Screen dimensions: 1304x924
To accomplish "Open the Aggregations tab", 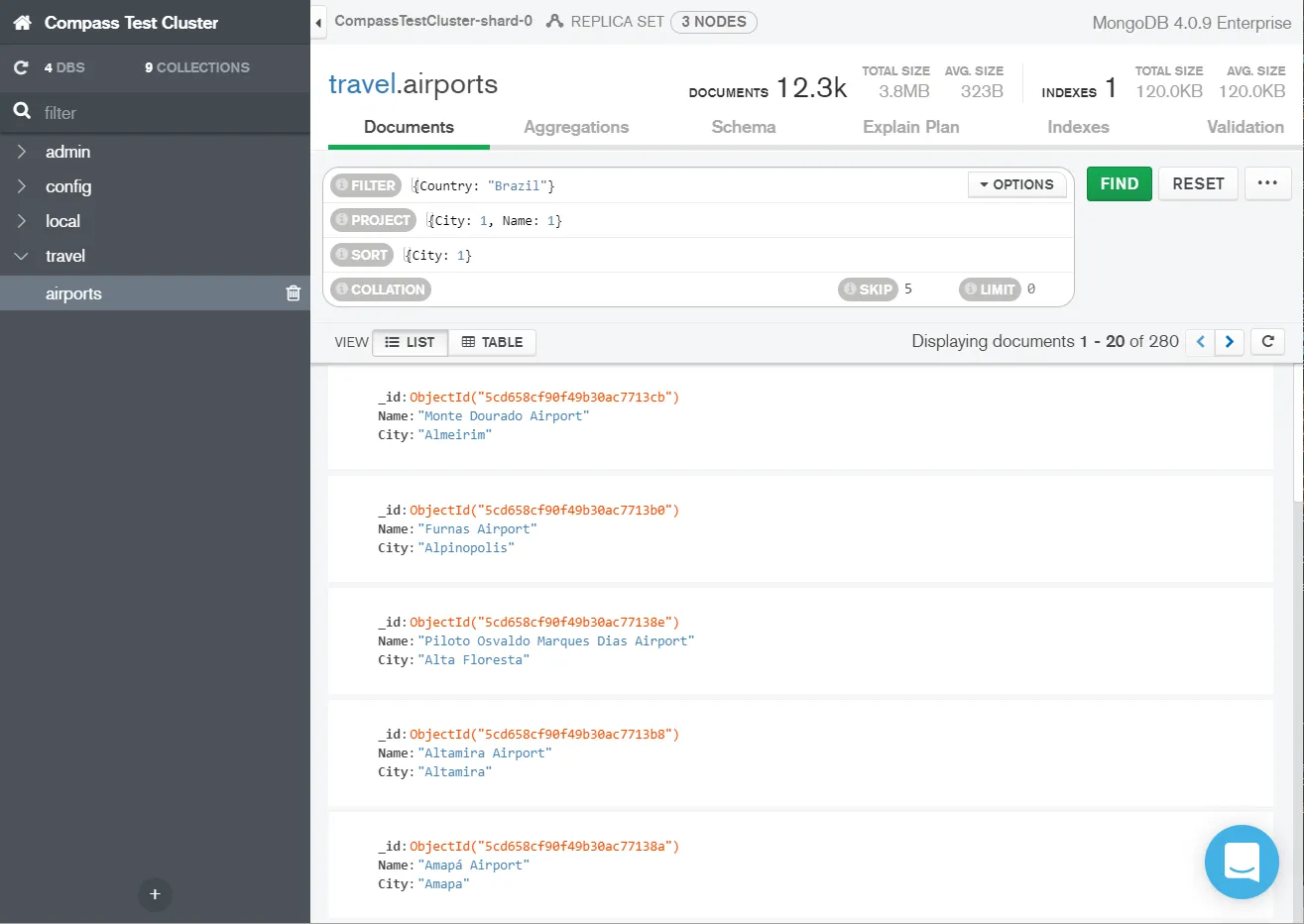I will pyautogui.click(x=576, y=127).
